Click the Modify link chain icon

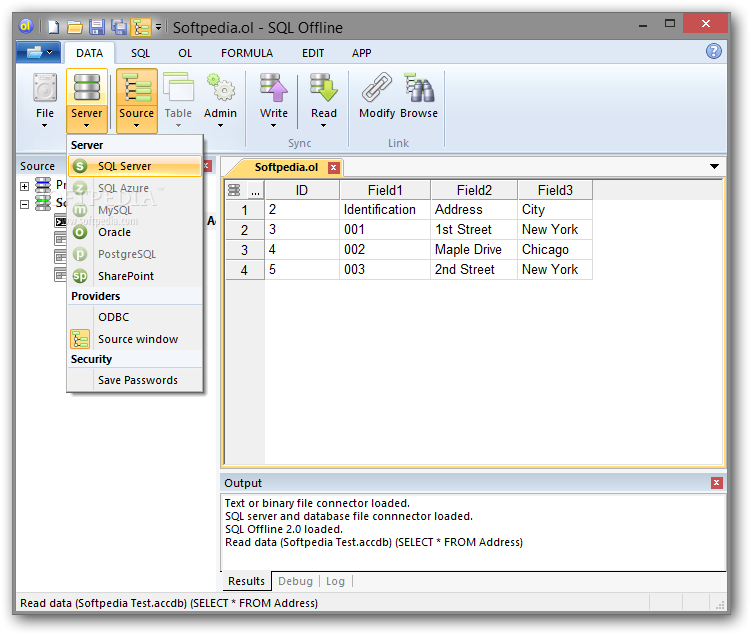[x=377, y=96]
